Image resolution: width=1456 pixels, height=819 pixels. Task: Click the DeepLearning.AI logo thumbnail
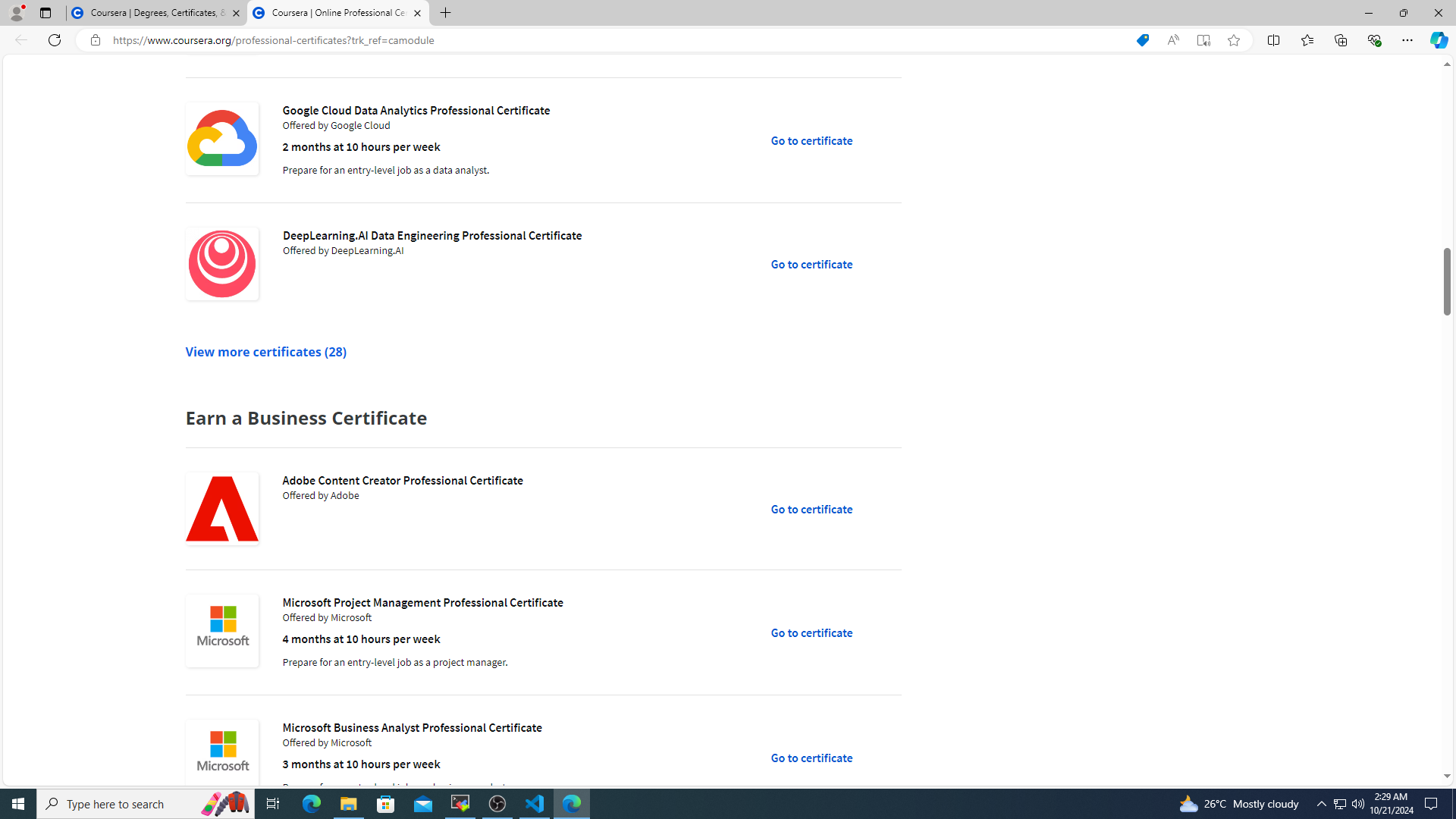(222, 264)
